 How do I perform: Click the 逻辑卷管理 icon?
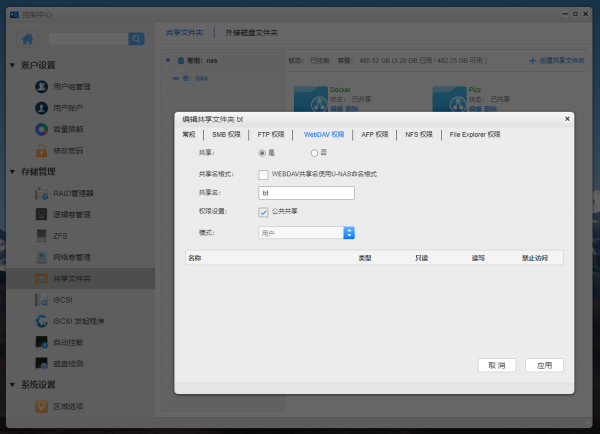pyautogui.click(x=41, y=214)
